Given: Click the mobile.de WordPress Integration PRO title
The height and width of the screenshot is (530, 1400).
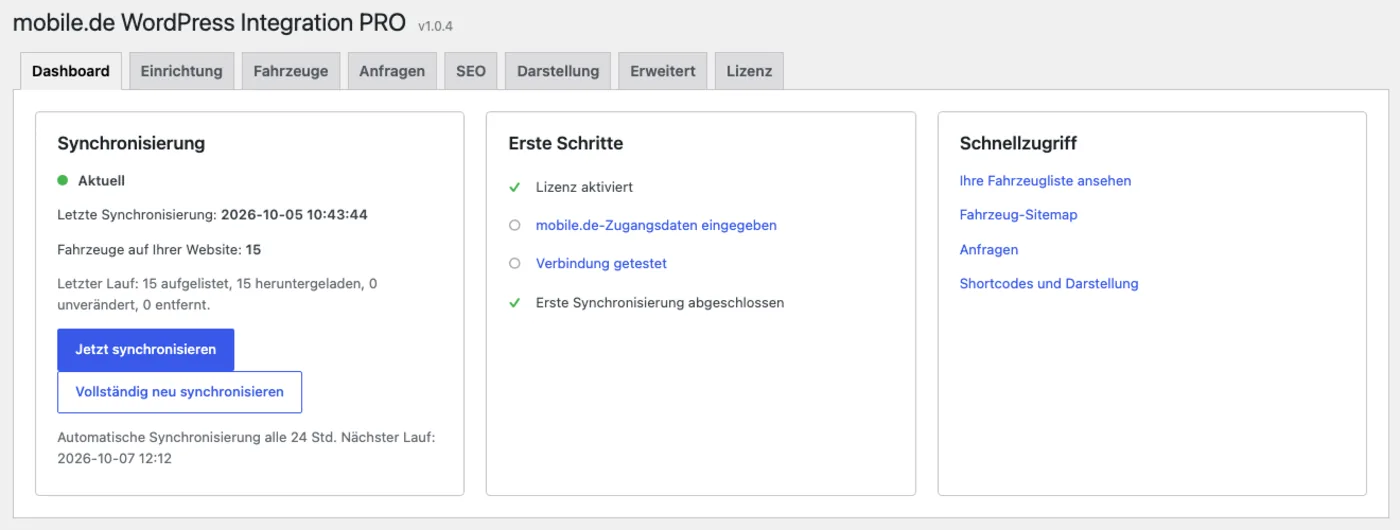Looking at the screenshot, I should (x=209, y=22).
